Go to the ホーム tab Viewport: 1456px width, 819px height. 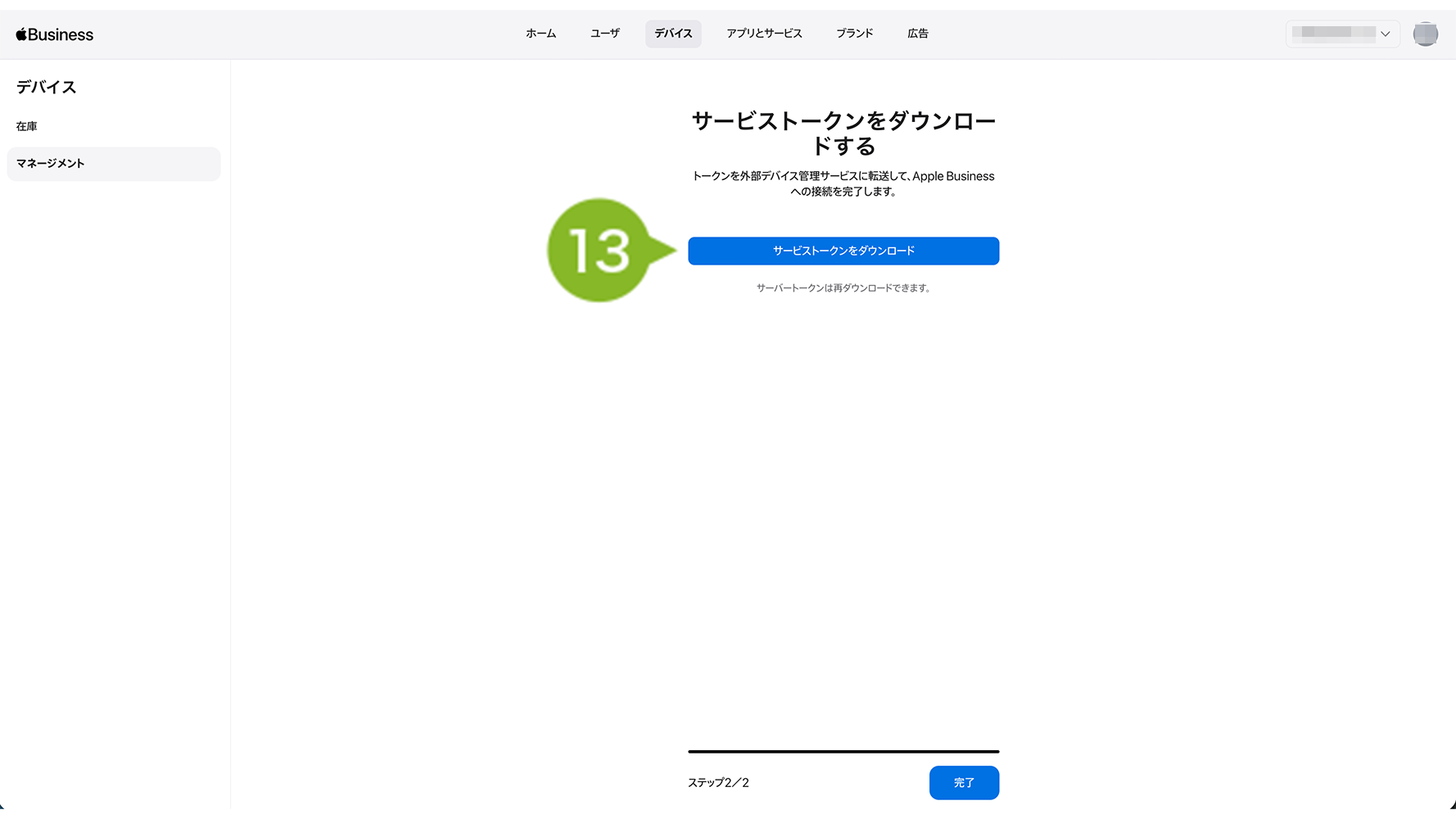tap(540, 34)
